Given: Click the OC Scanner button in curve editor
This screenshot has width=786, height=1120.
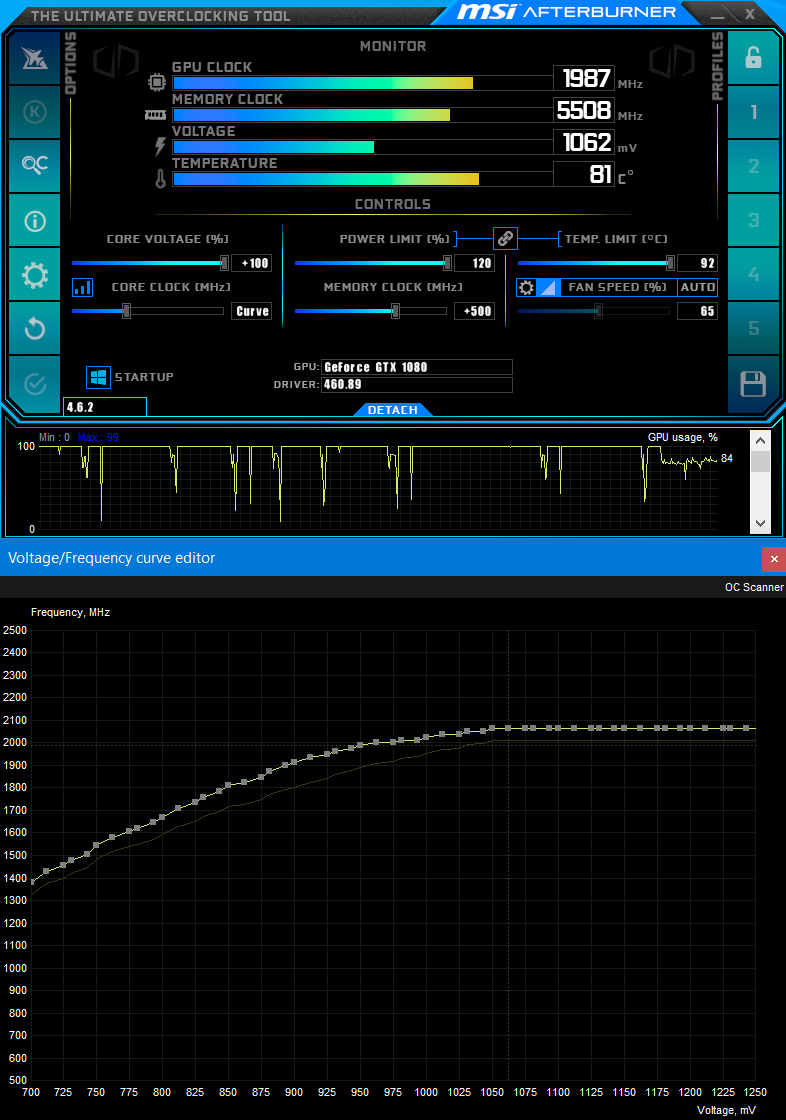Looking at the screenshot, I should (754, 587).
